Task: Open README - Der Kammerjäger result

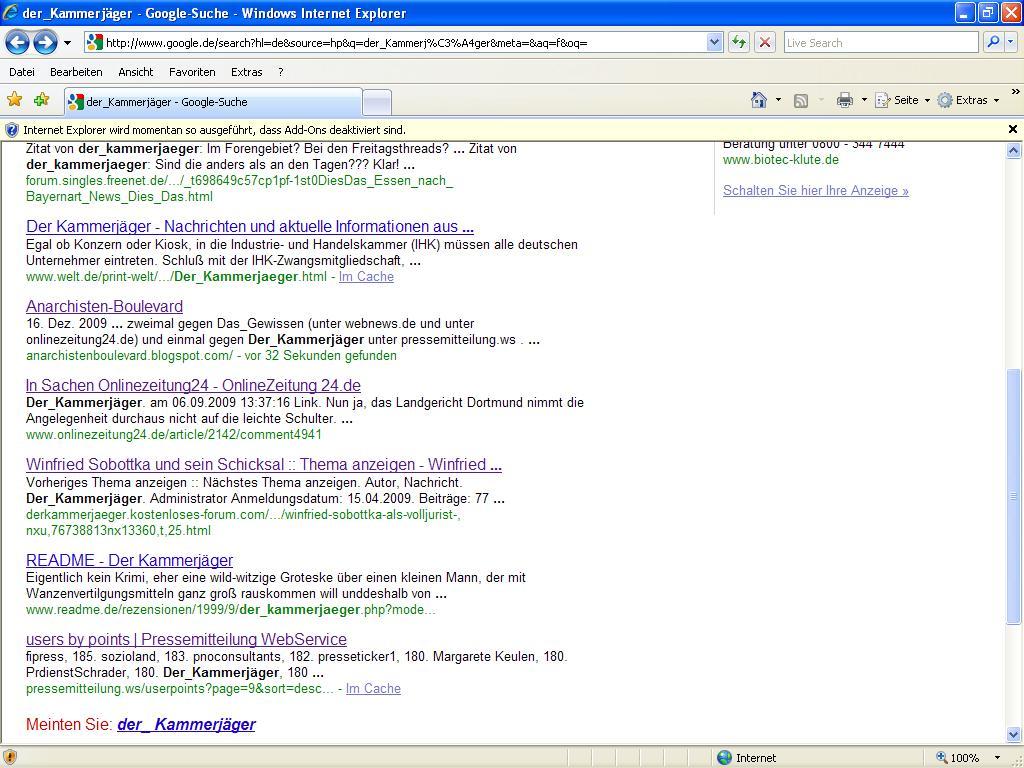Action: (x=129, y=560)
